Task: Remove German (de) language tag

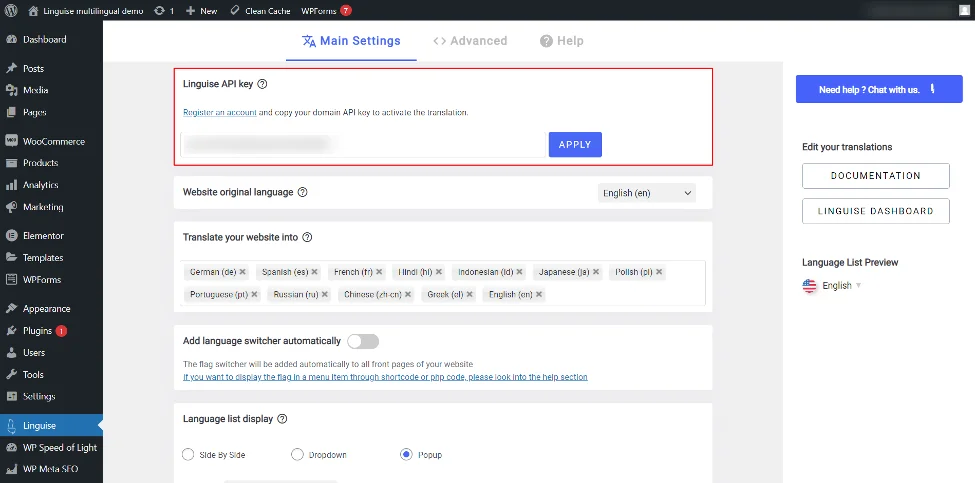Action: [x=242, y=272]
